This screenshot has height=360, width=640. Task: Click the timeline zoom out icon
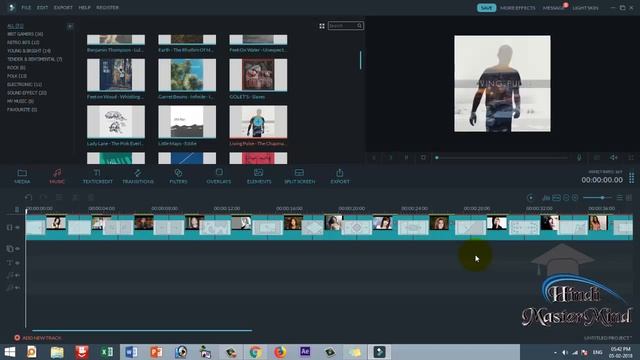click(566, 198)
